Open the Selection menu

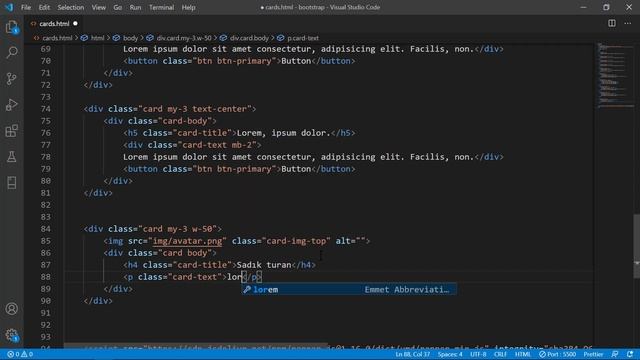pyautogui.click(x=71, y=7)
